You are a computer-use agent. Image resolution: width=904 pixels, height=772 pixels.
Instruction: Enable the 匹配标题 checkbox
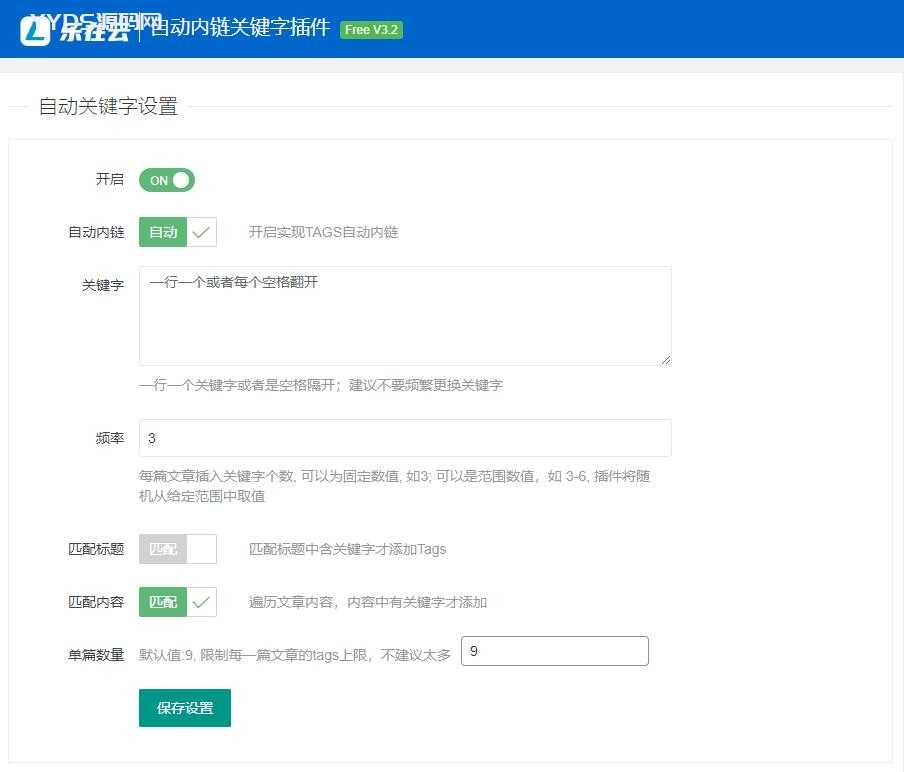coord(177,549)
